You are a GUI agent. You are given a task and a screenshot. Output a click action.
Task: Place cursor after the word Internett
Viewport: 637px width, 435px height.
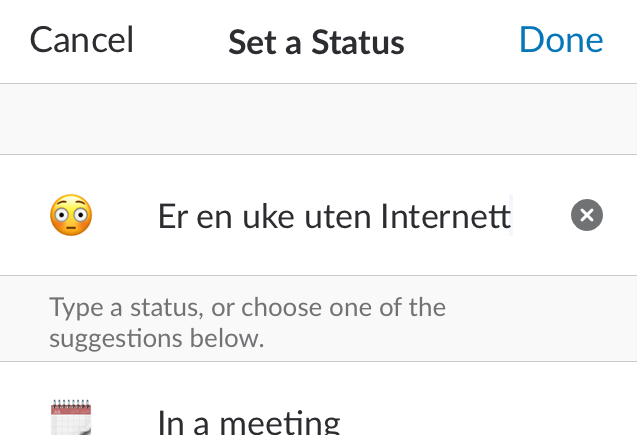(x=511, y=216)
